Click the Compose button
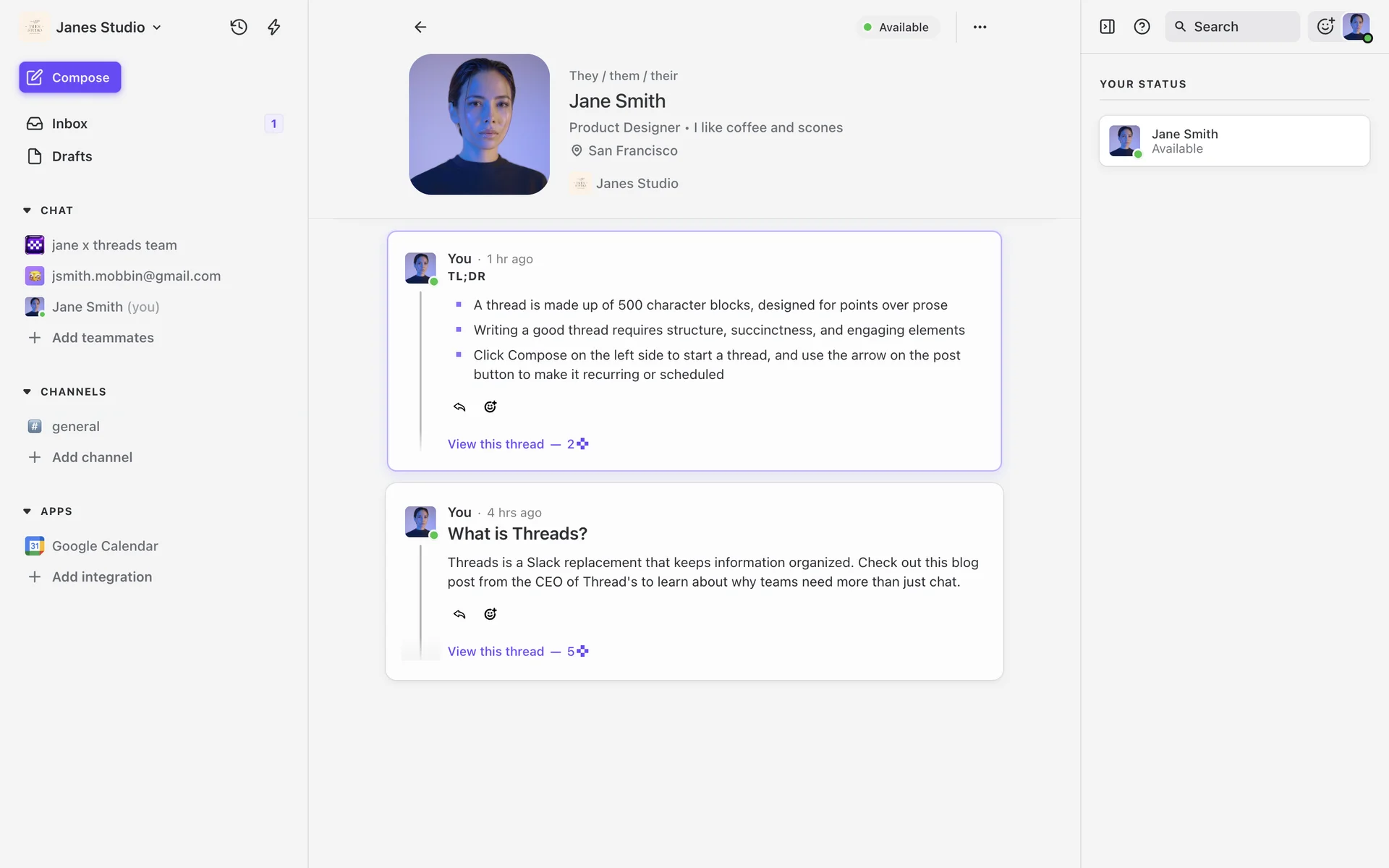This screenshot has height=868, width=1389. tap(70, 77)
